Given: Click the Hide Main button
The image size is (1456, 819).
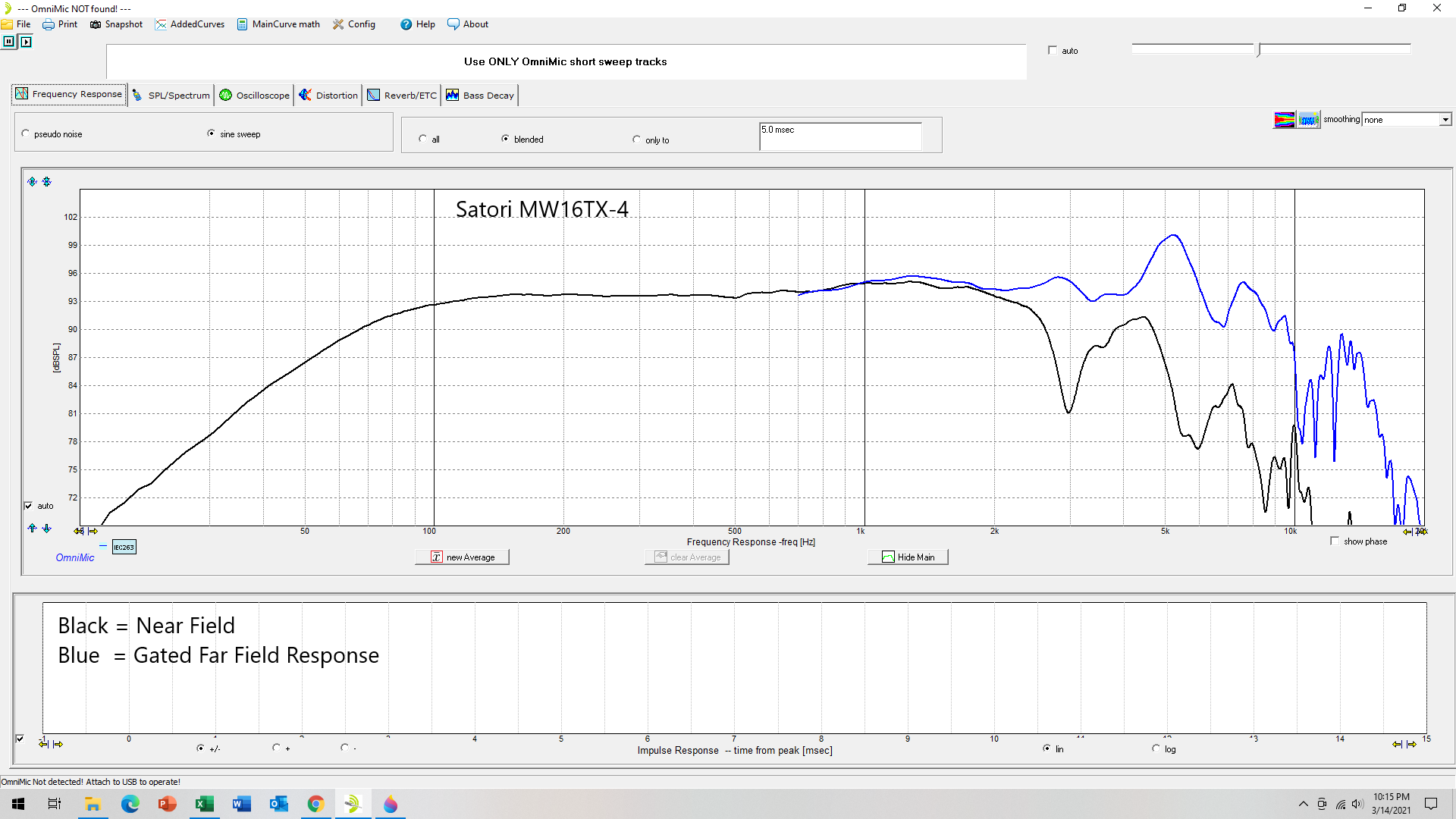Looking at the screenshot, I should click(908, 557).
